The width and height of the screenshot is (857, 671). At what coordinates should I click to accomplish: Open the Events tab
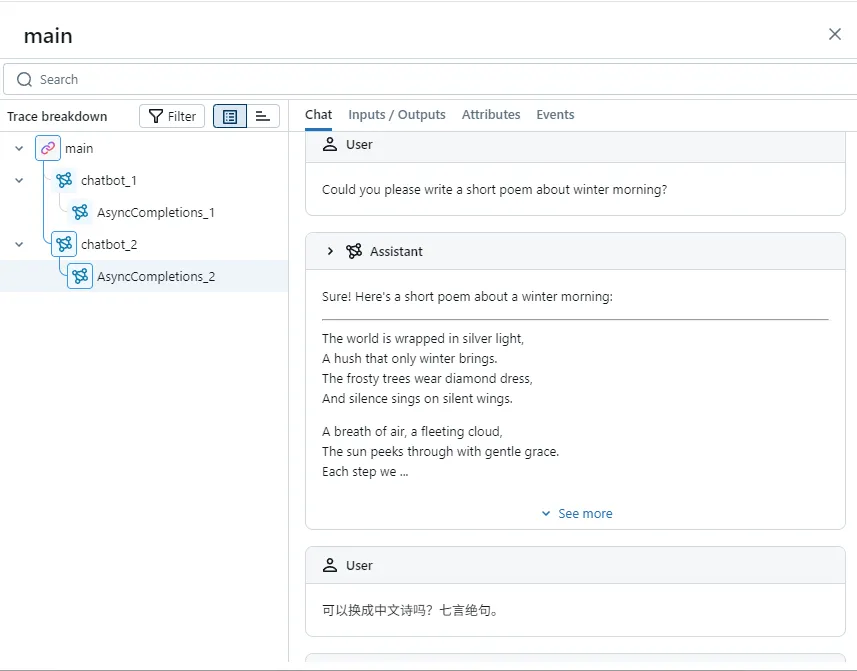click(555, 115)
